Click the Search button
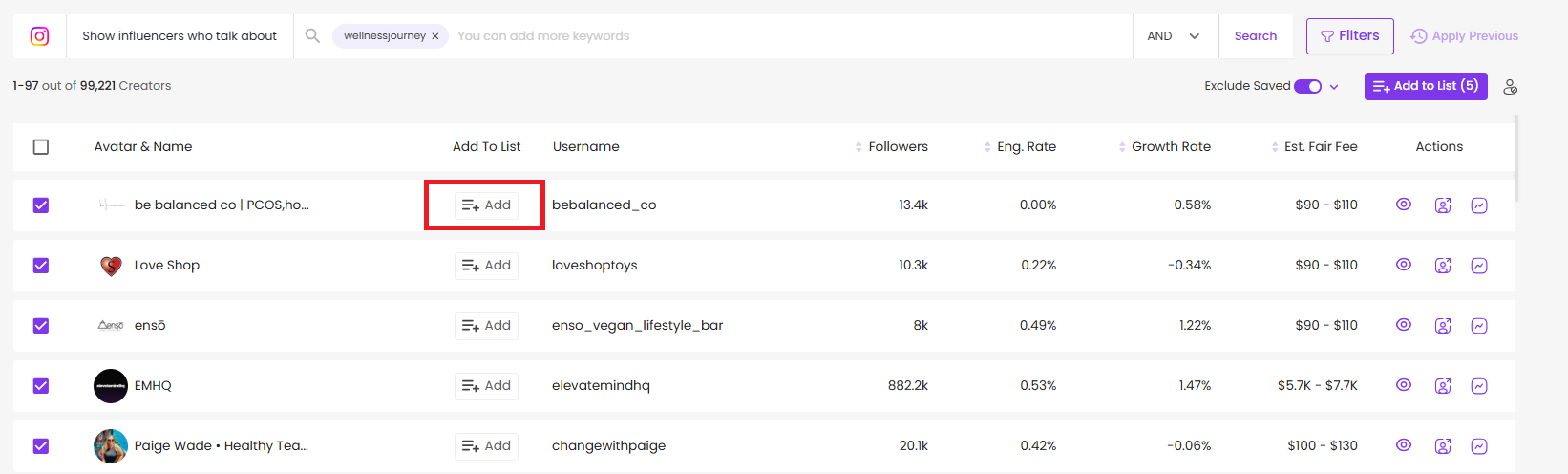 coord(1255,36)
